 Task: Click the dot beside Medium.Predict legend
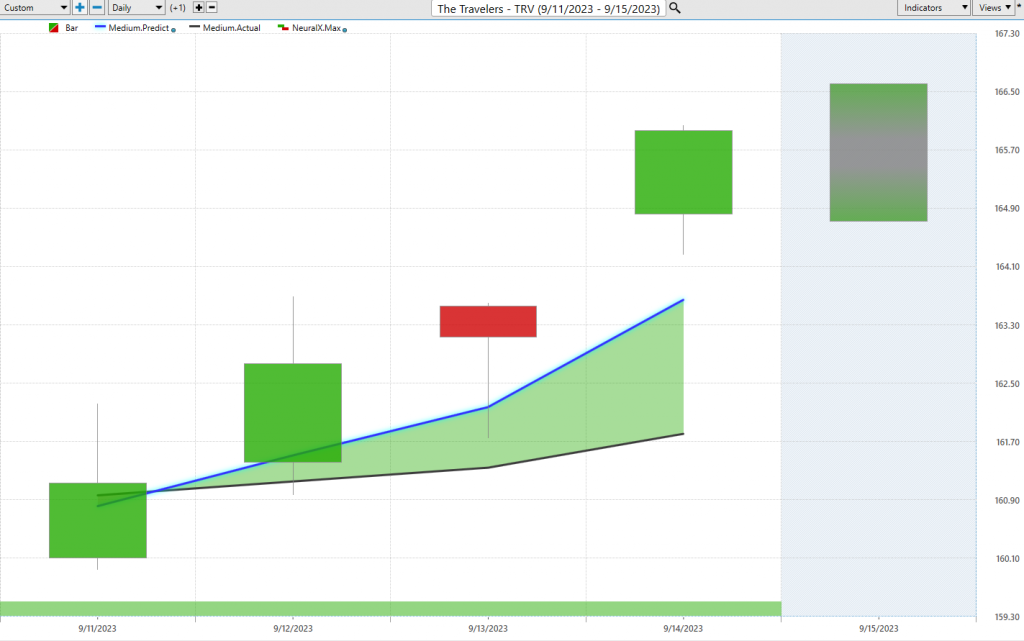tap(173, 30)
